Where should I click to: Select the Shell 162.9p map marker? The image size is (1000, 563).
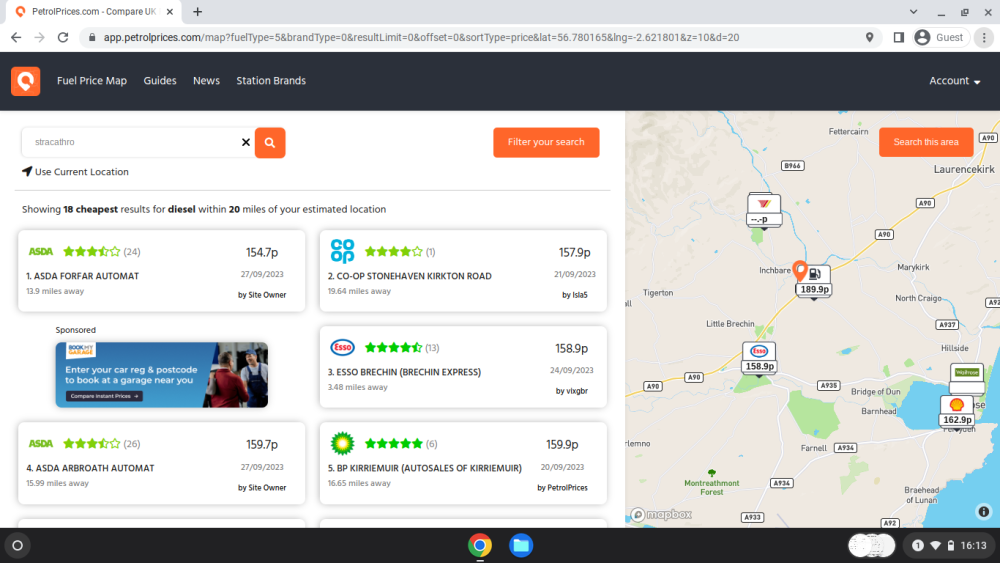click(x=957, y=411)
